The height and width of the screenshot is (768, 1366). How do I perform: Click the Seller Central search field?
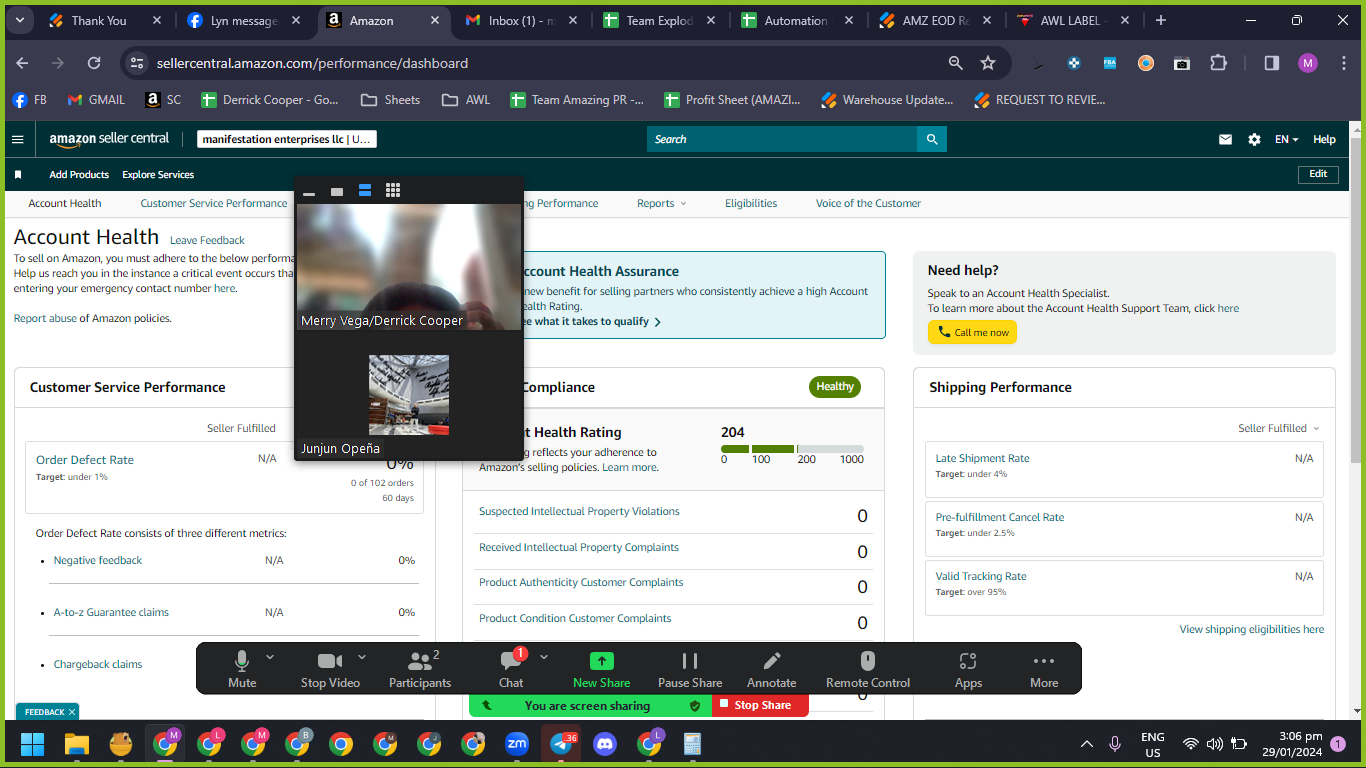pos(782,140)
